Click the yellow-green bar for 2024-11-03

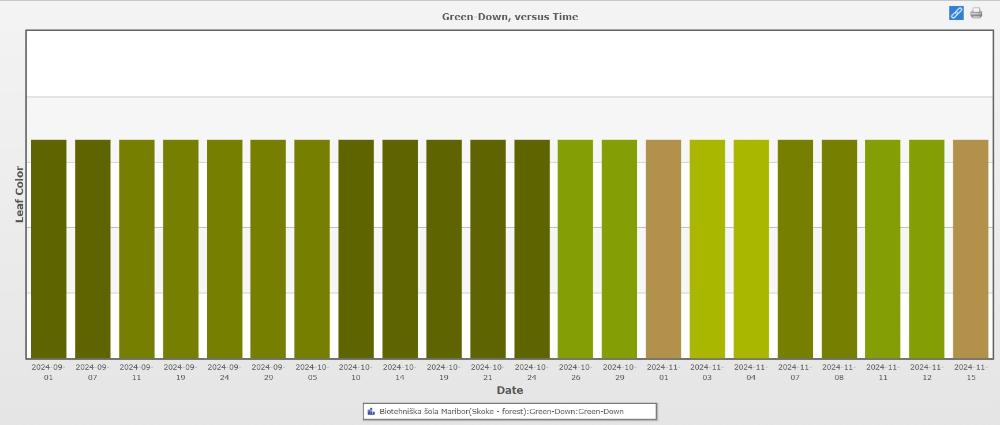click(707, 248)
